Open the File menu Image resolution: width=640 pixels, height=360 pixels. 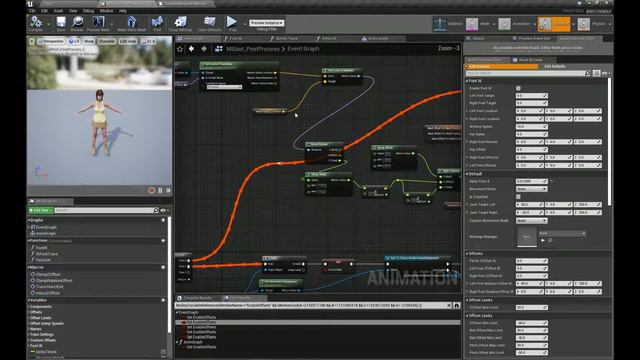coord(32,11)
